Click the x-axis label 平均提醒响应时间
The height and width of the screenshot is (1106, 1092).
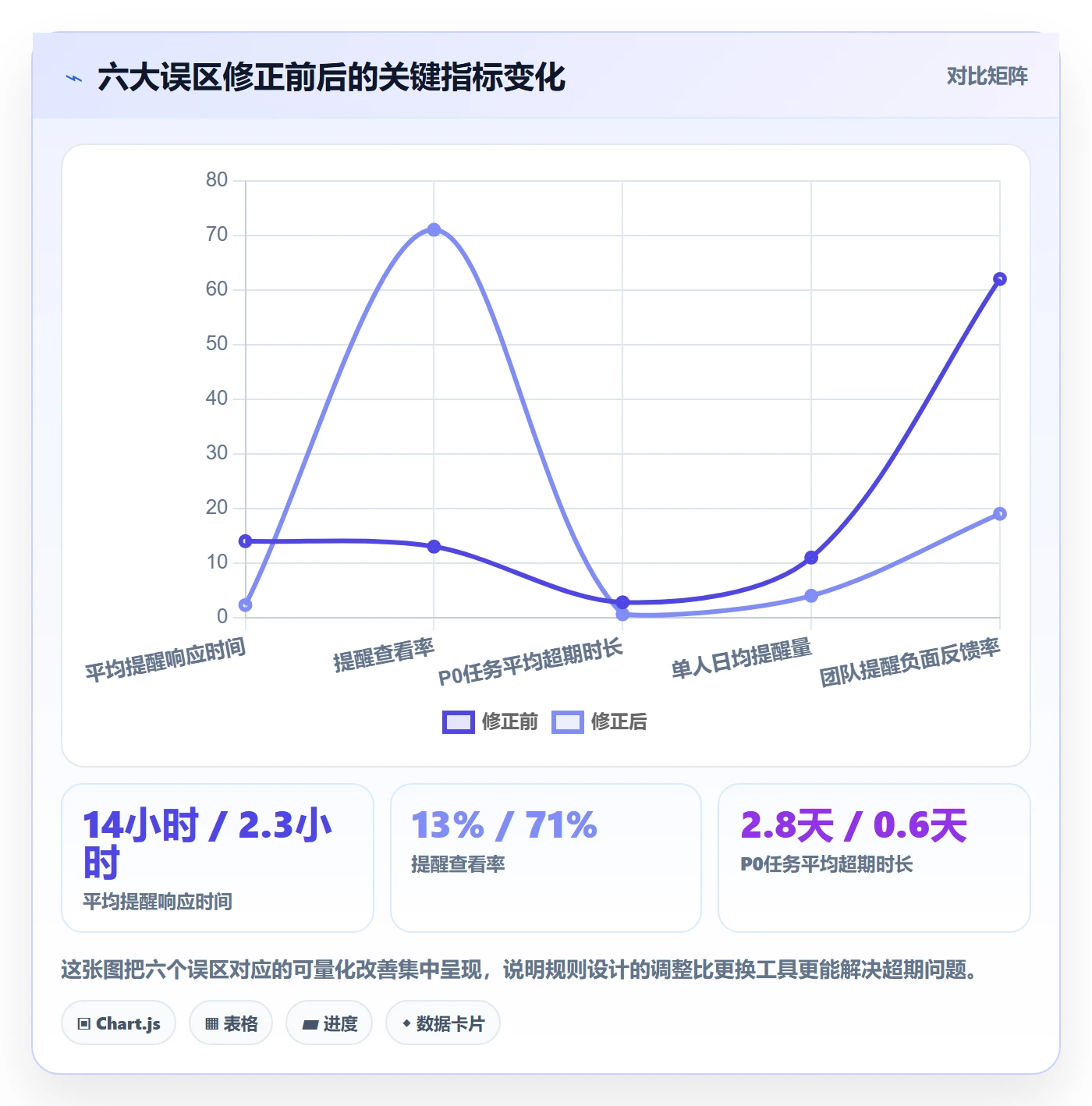165,660
